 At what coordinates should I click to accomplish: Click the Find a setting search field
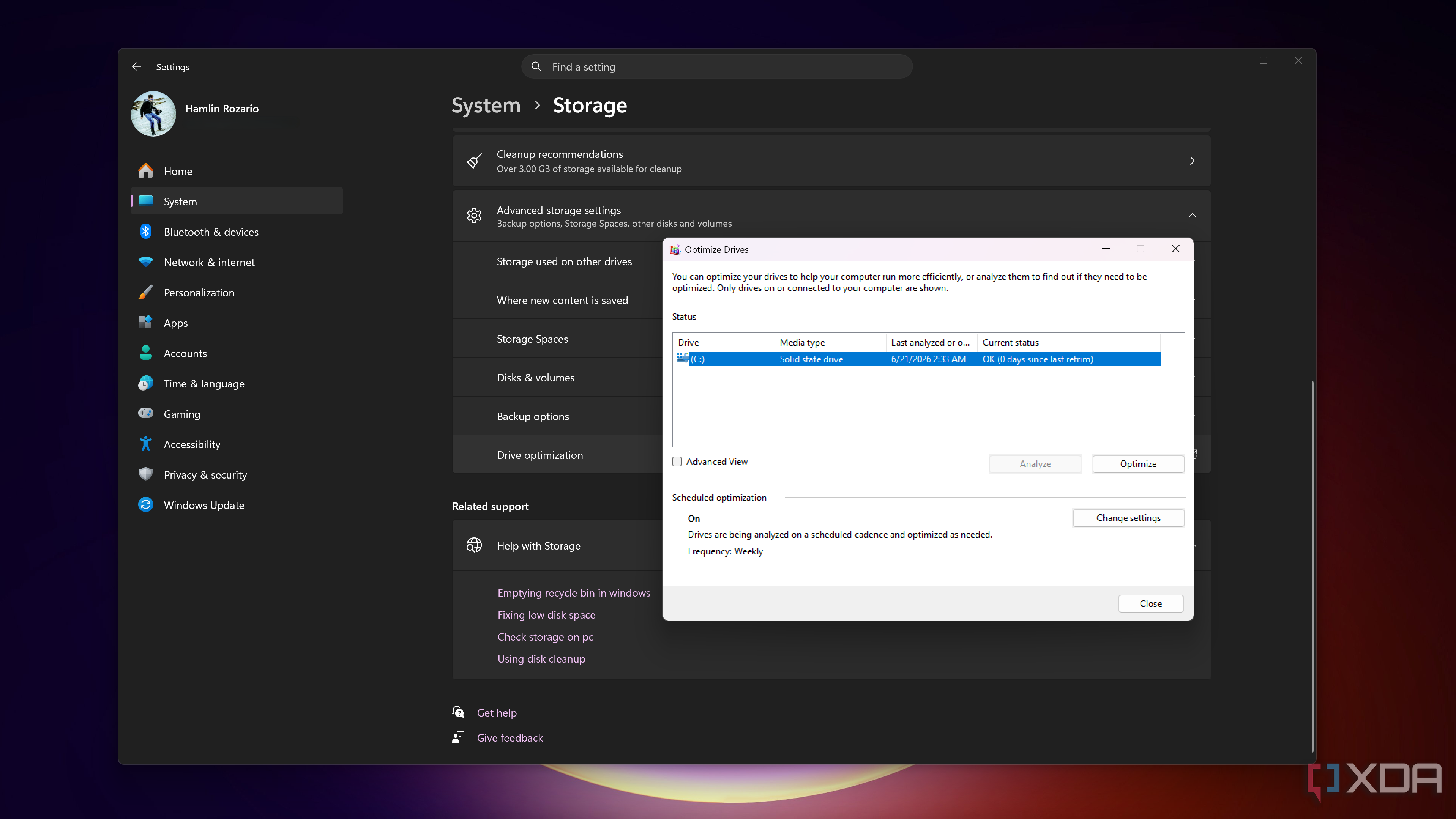pos(717,67)
